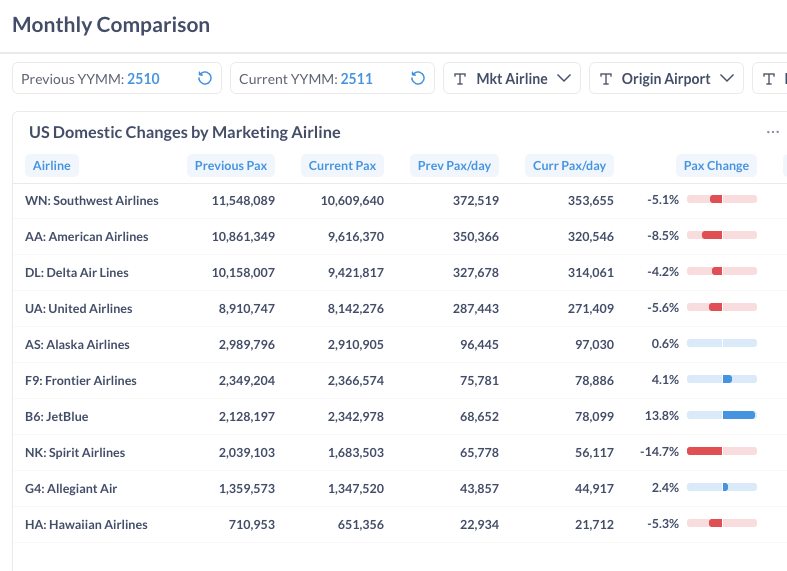Click the text icon beside Mkt Airline
The height and width of the screenshot is (571, 787).
(x=460, y=79)
